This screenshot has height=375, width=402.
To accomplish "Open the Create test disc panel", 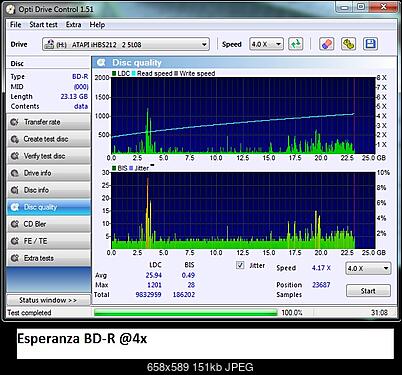I will tap(49, 139).
